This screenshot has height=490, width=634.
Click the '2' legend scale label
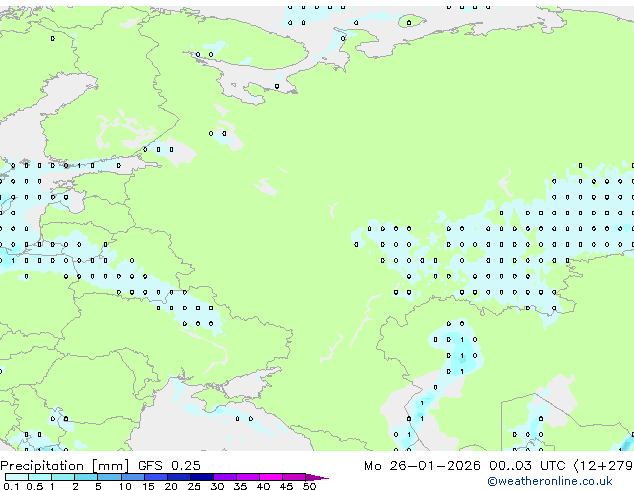pyautogui.click(x=75, y=486)
